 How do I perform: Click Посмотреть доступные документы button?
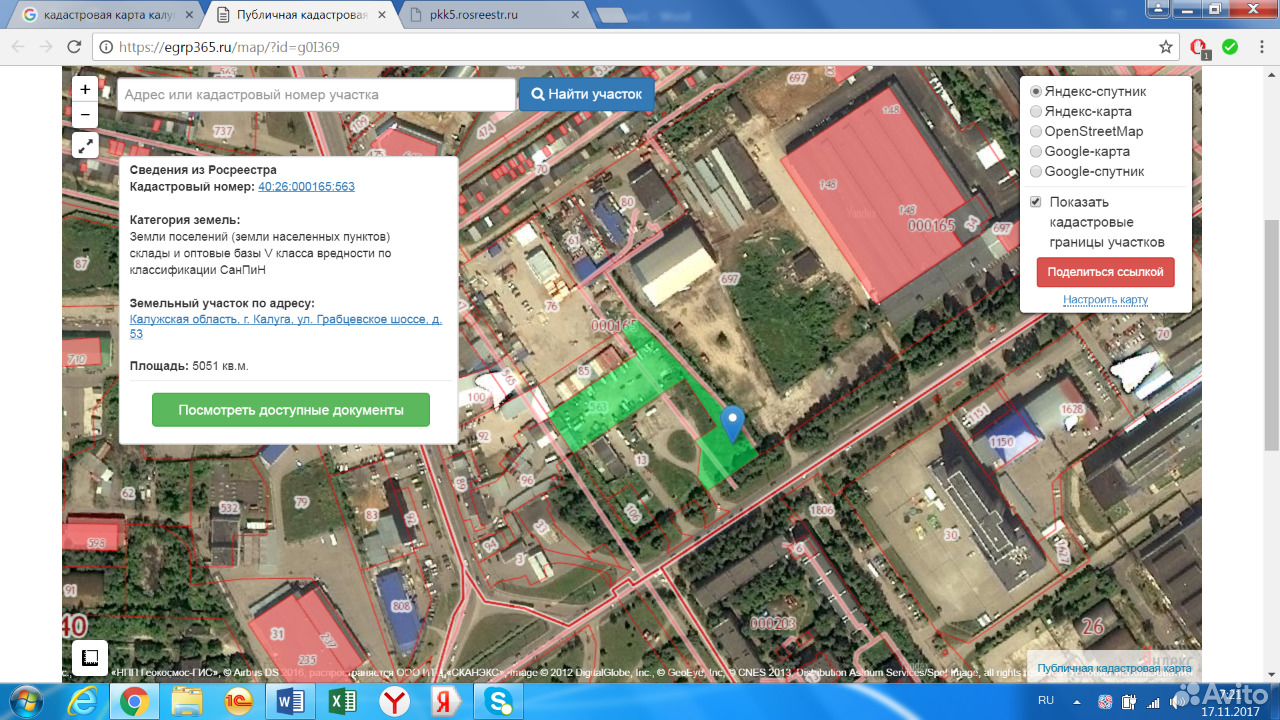click(x=291, y=410)
